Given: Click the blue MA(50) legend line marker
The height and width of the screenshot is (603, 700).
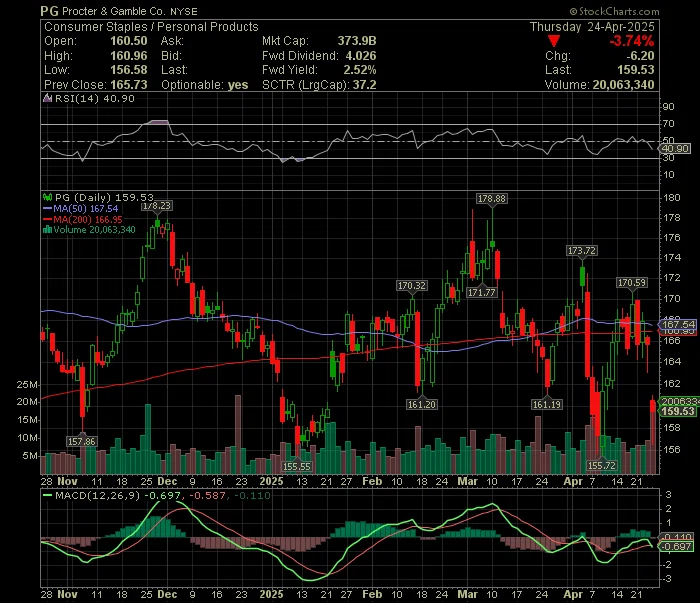Looking at the screenshot, I should pos(47,208).
